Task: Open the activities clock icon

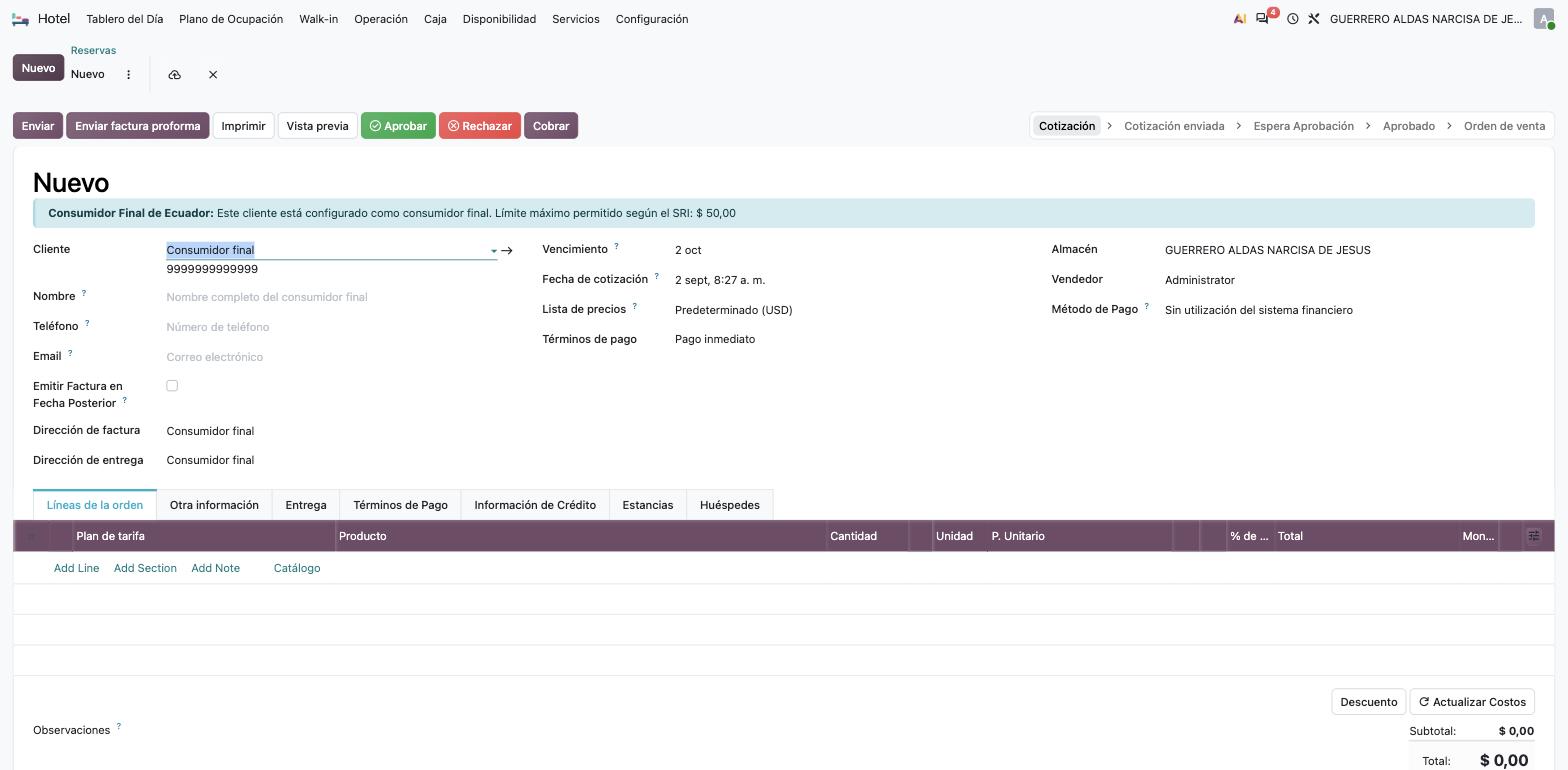Action: coord(1292,19)
